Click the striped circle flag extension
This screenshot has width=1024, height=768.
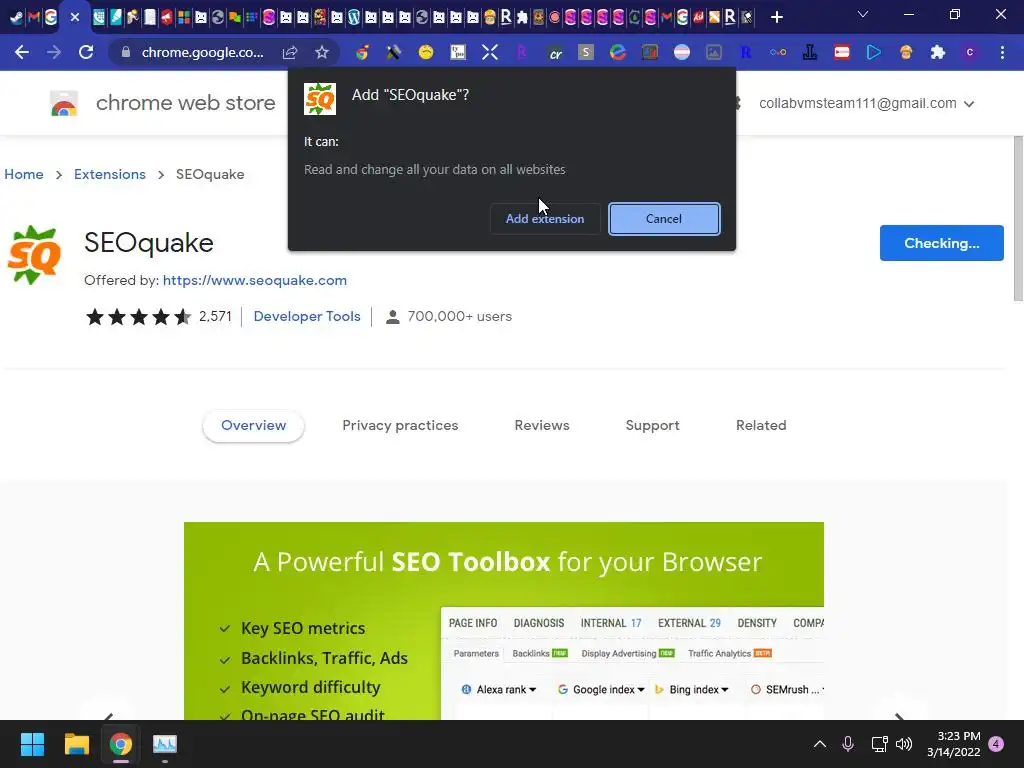(682, 52)
